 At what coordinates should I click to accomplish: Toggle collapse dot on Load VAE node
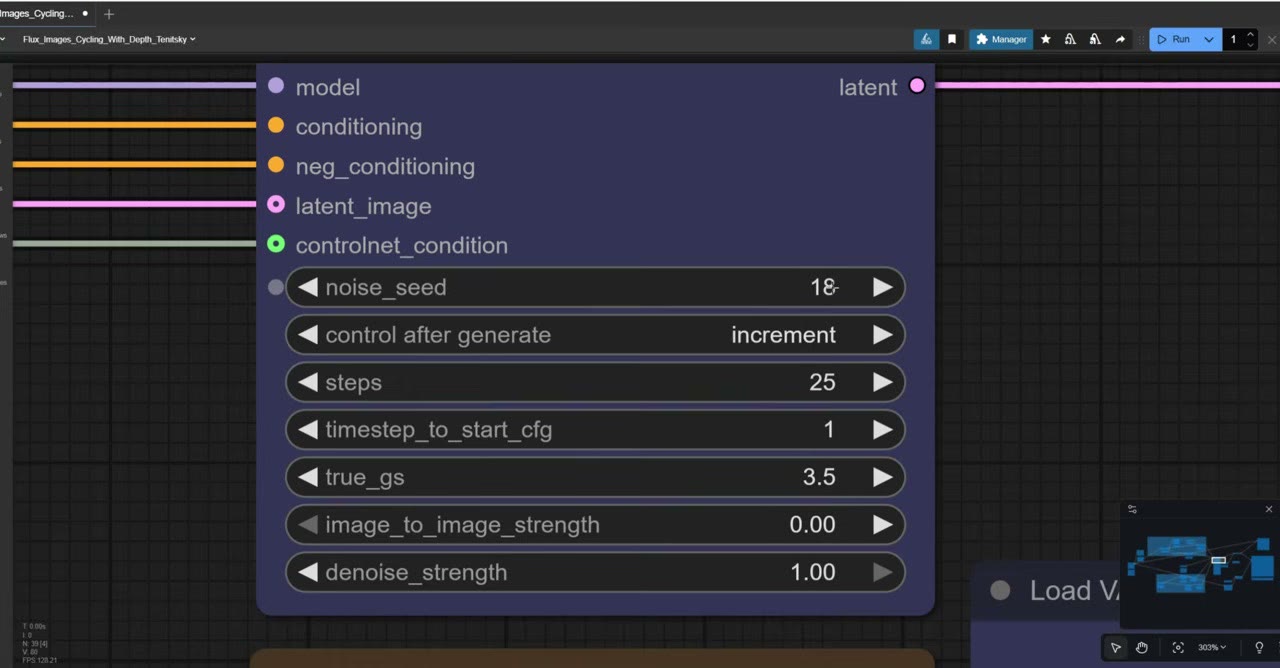click(1000, 590)
